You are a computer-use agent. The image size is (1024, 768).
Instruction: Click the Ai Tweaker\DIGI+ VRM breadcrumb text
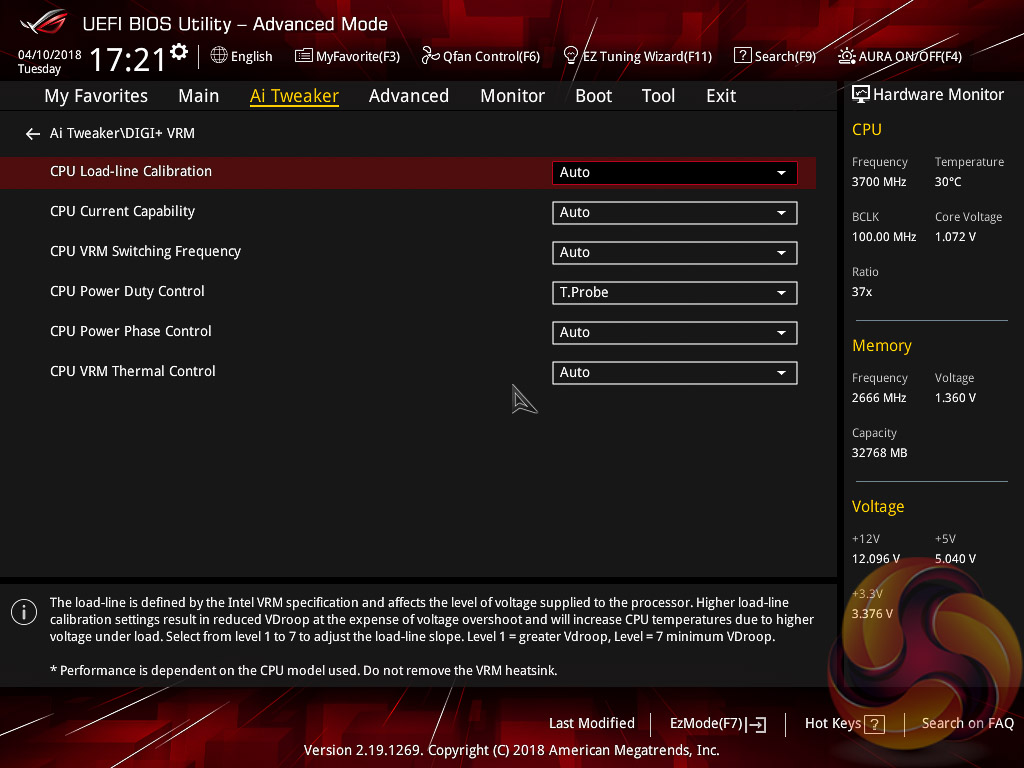pos(122,133)
